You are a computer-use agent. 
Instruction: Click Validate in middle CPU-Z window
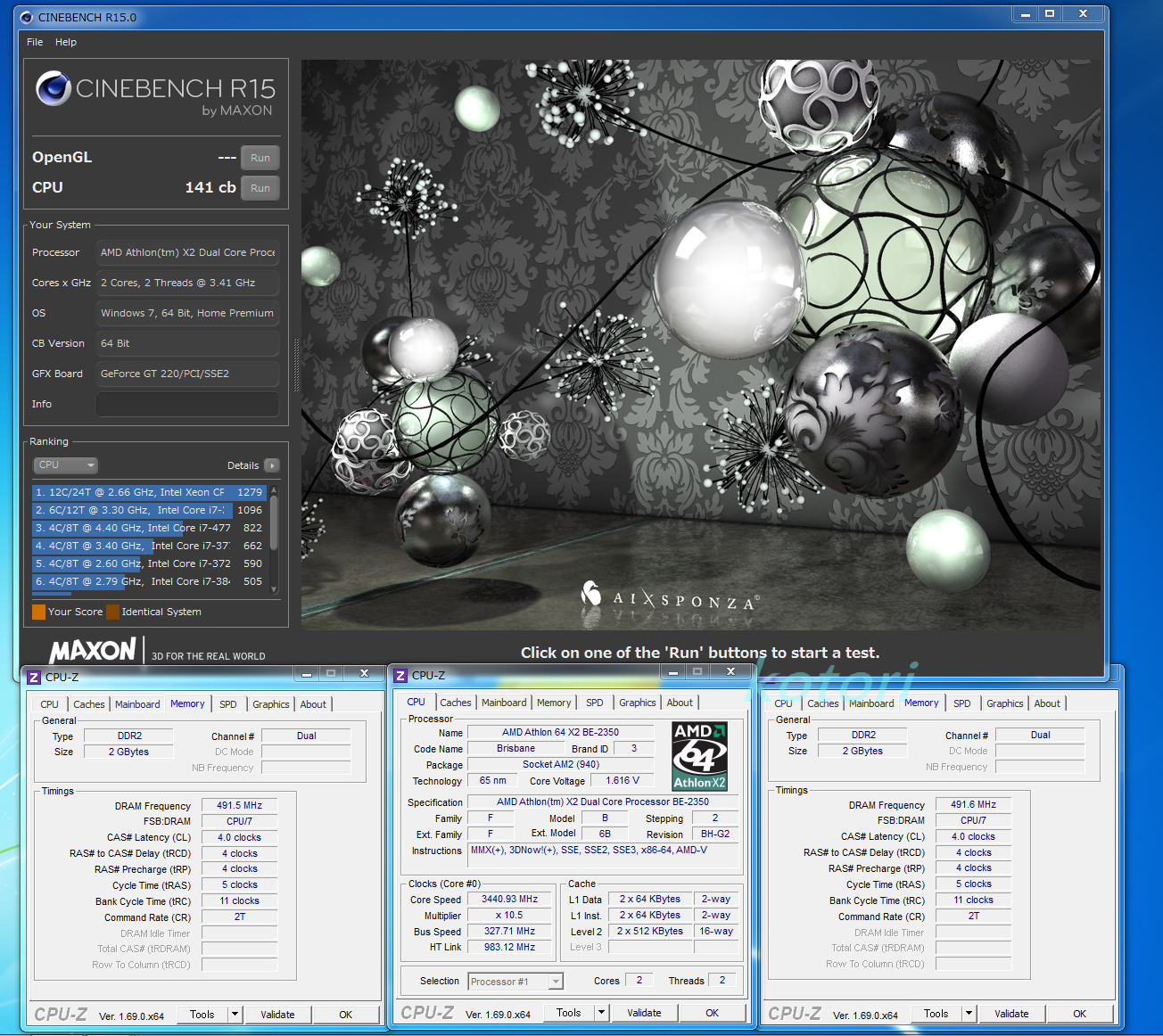point(644,1013)
